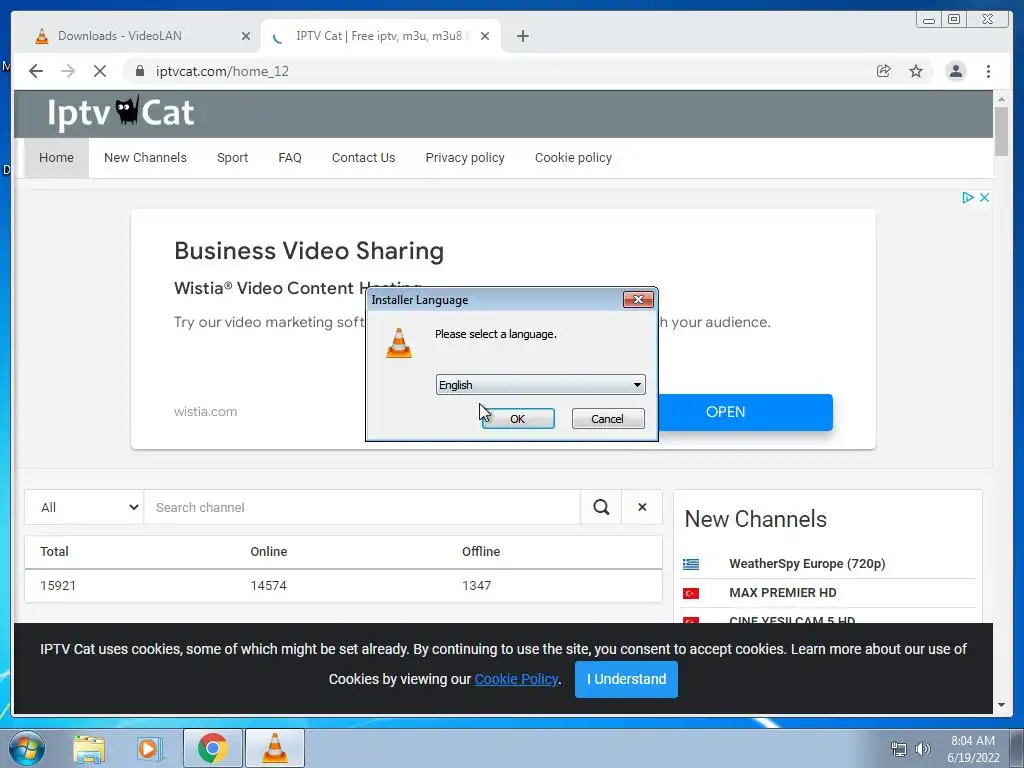Go to the Home menu item
Image resolution: width=1024 pixels, height=768 pixels.
[56, 157]
